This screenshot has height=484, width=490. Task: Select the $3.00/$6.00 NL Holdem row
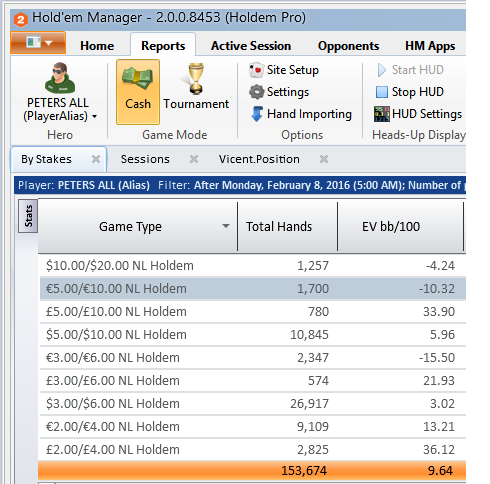(x=253, y=404)
